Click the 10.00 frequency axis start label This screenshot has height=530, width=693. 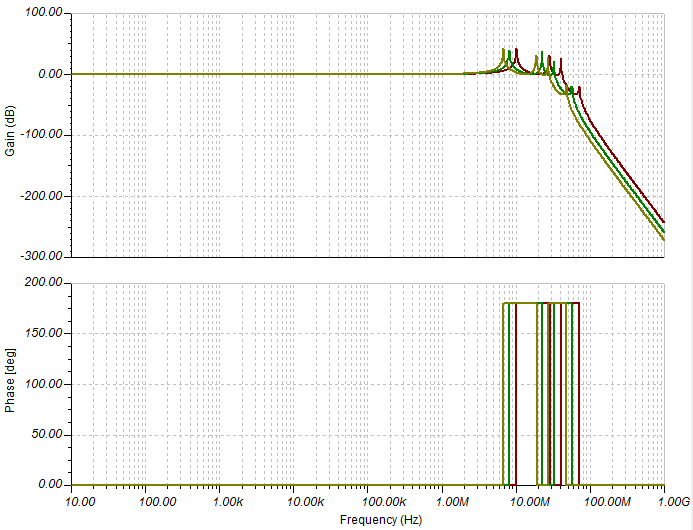click(80, 500)
